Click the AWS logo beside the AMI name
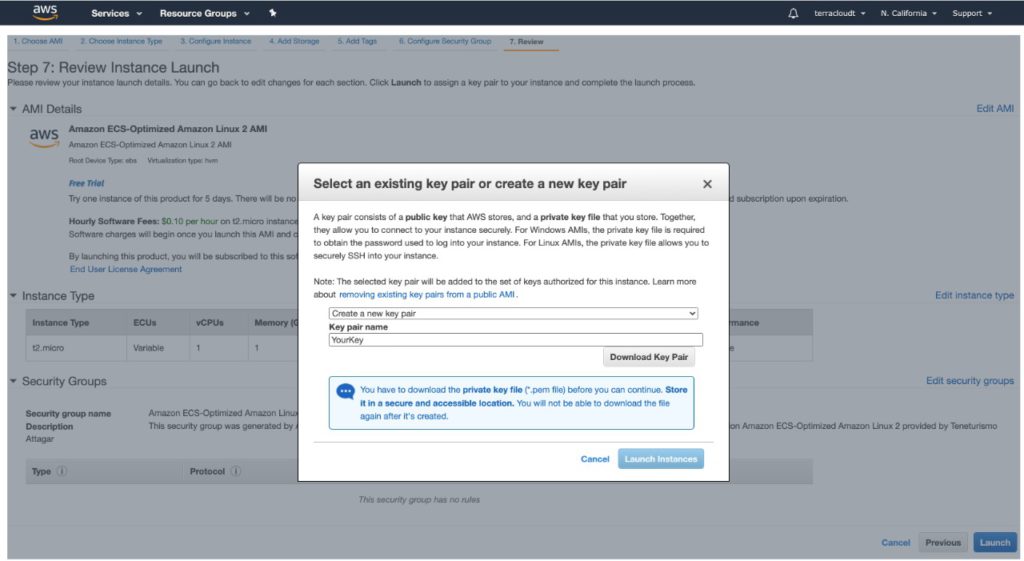Screen dimensions: 1024x561 (44, 137)
